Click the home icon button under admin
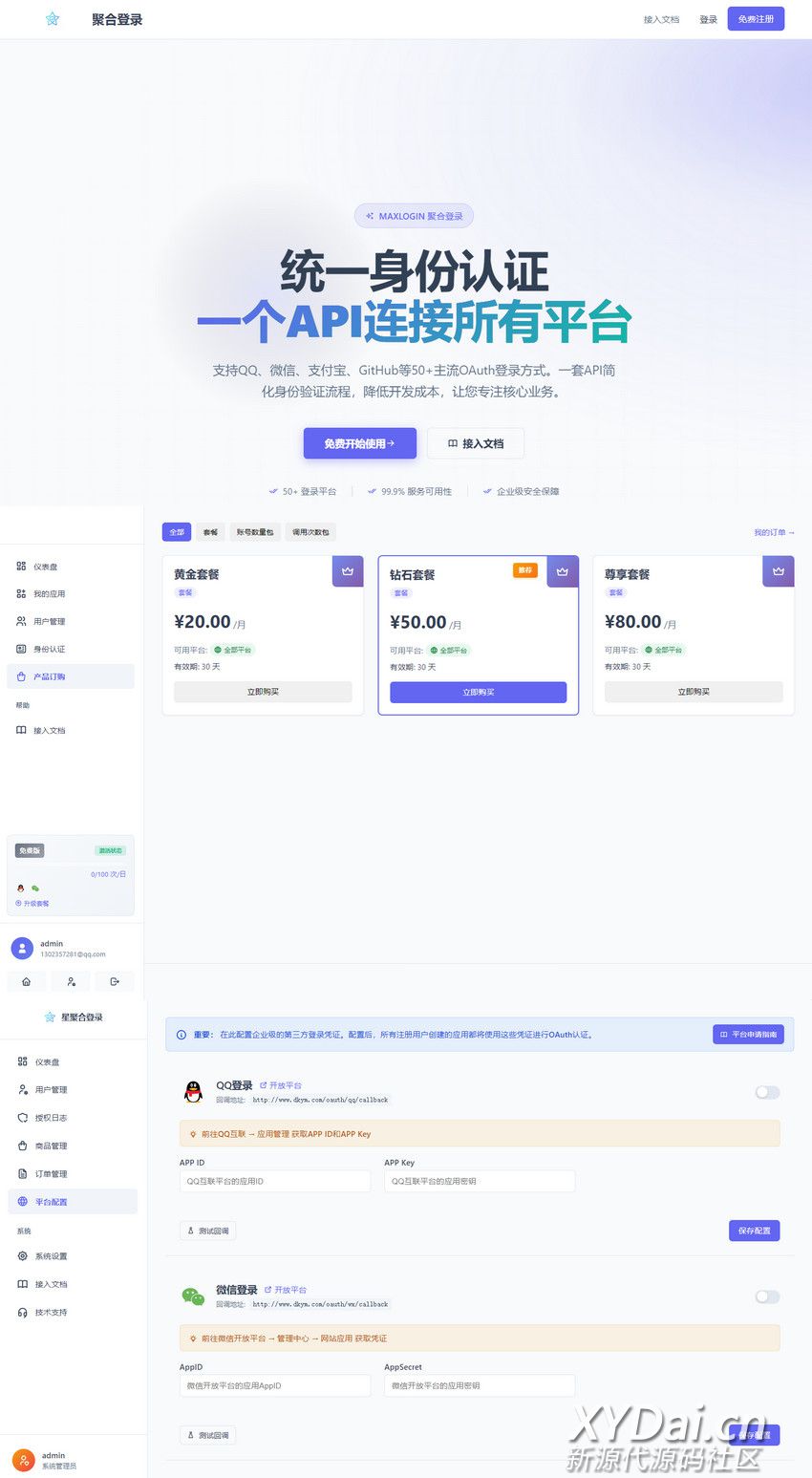The height and width of the screenshot is (1478, 812). pyautogui.click(x=26, y=981)
